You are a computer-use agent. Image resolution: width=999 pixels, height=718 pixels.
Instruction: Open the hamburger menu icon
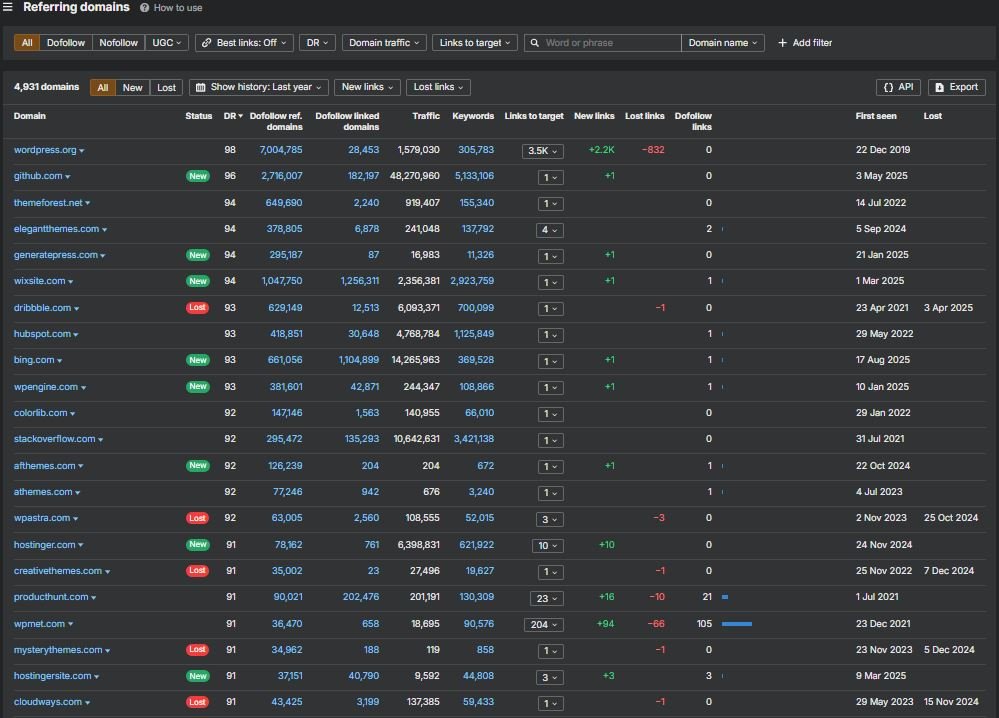tap(8, 7)
